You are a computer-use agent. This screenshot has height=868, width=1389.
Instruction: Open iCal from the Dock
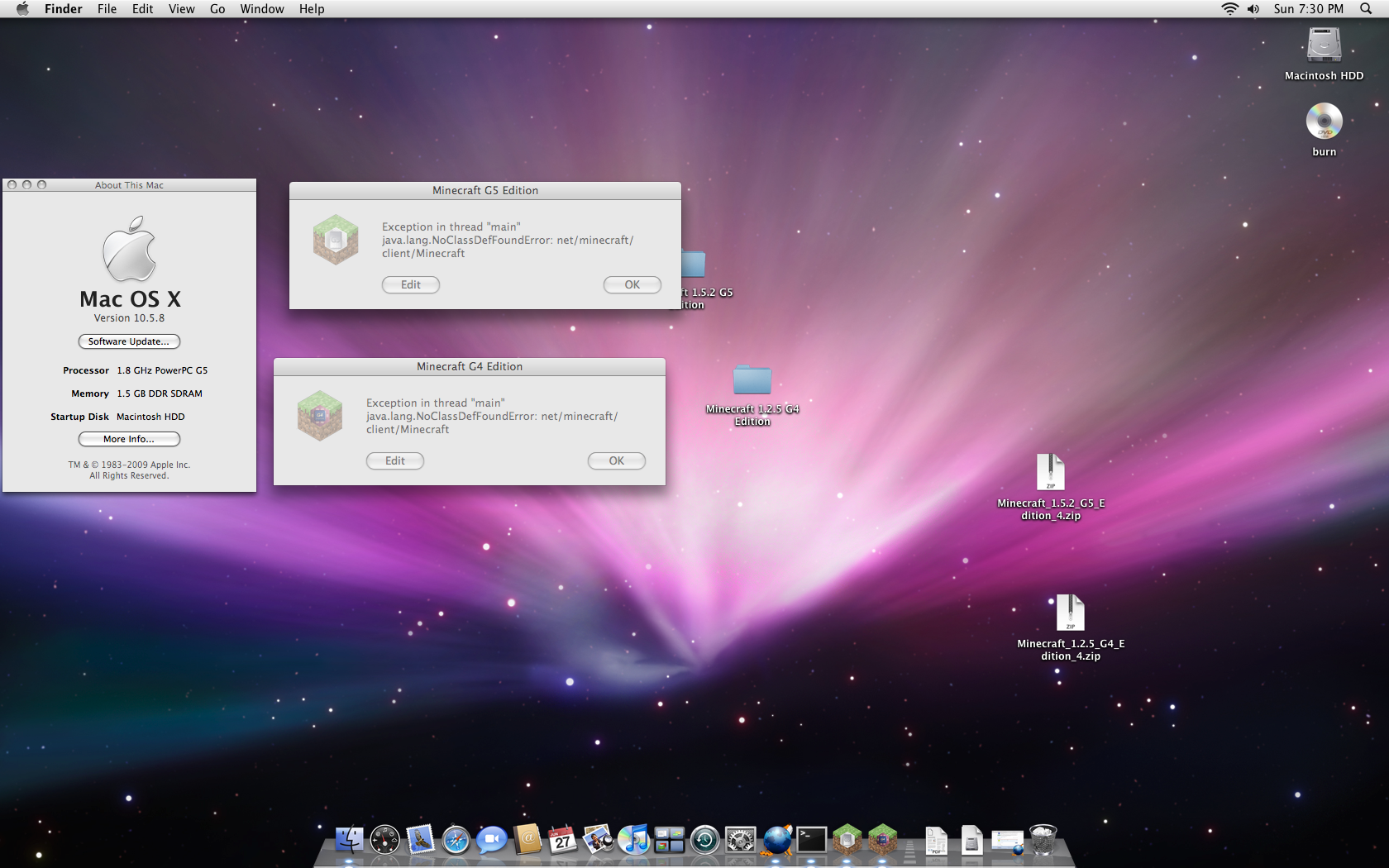(562, 839)
